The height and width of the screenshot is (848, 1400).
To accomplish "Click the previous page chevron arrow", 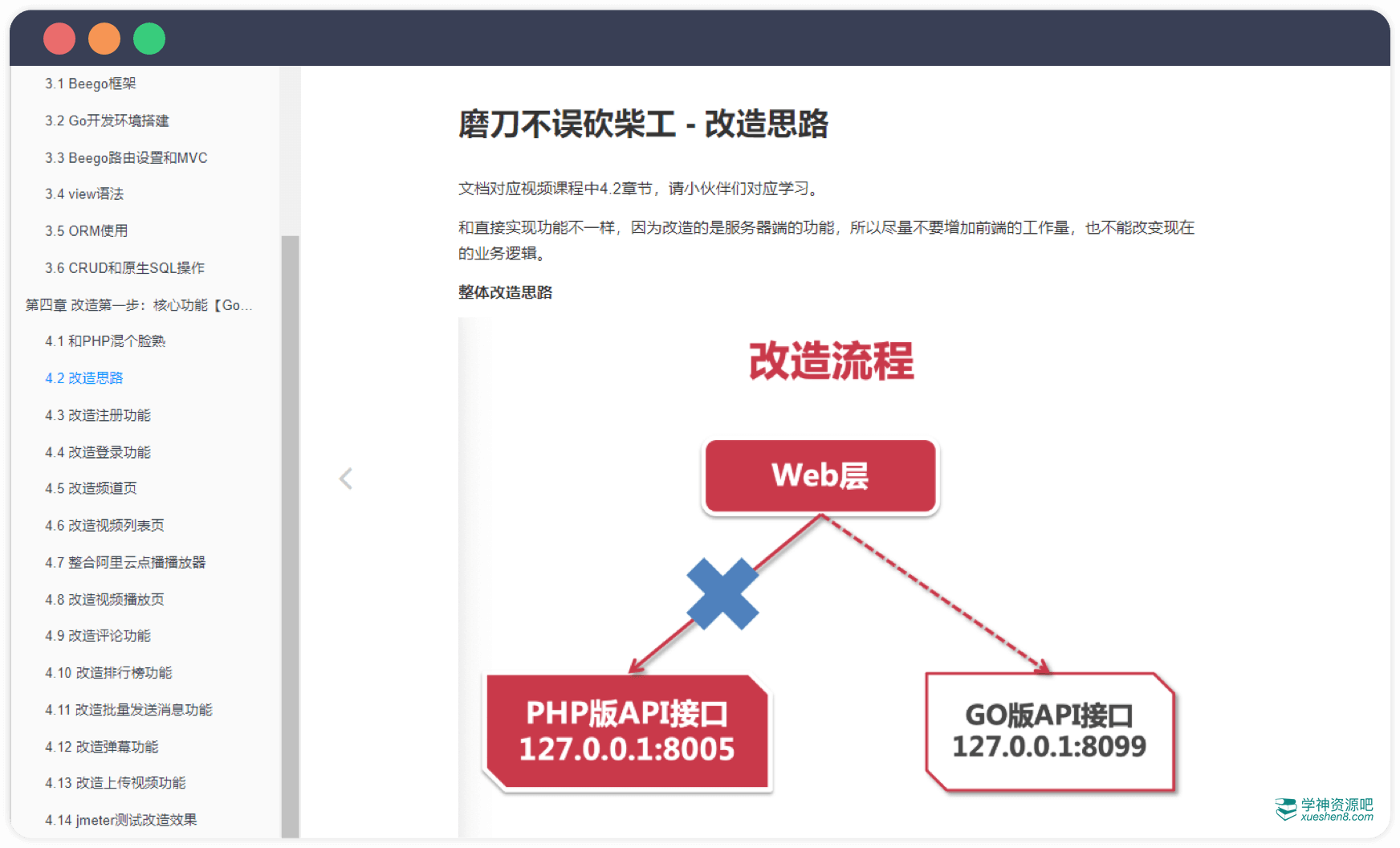I will [346, 479].
